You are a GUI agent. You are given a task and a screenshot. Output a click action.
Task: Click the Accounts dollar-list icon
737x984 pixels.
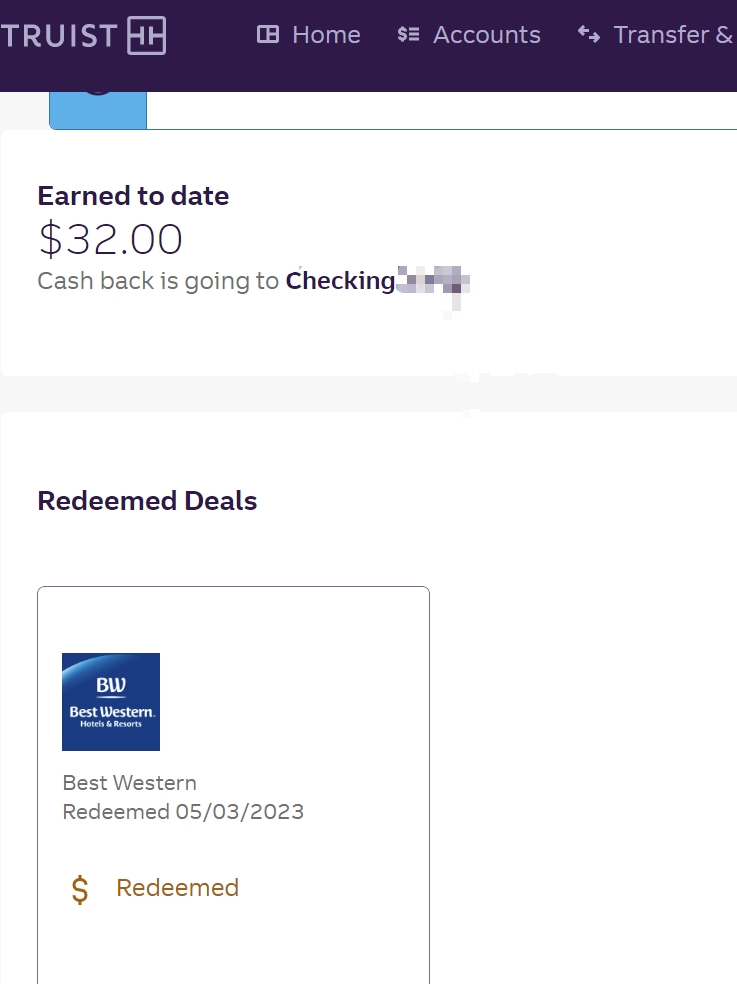(408, 35)
